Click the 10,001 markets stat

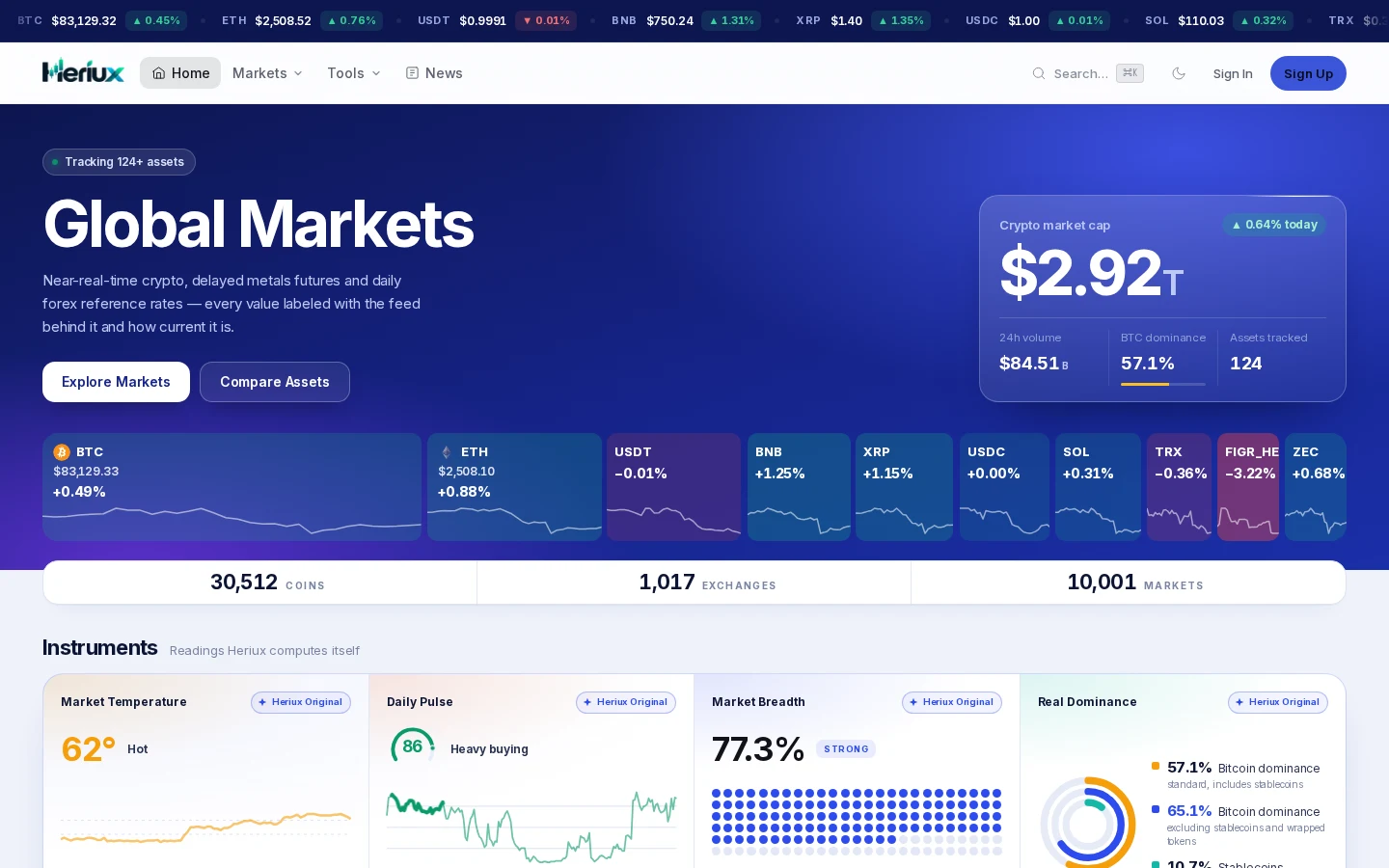click(1129, 583)
